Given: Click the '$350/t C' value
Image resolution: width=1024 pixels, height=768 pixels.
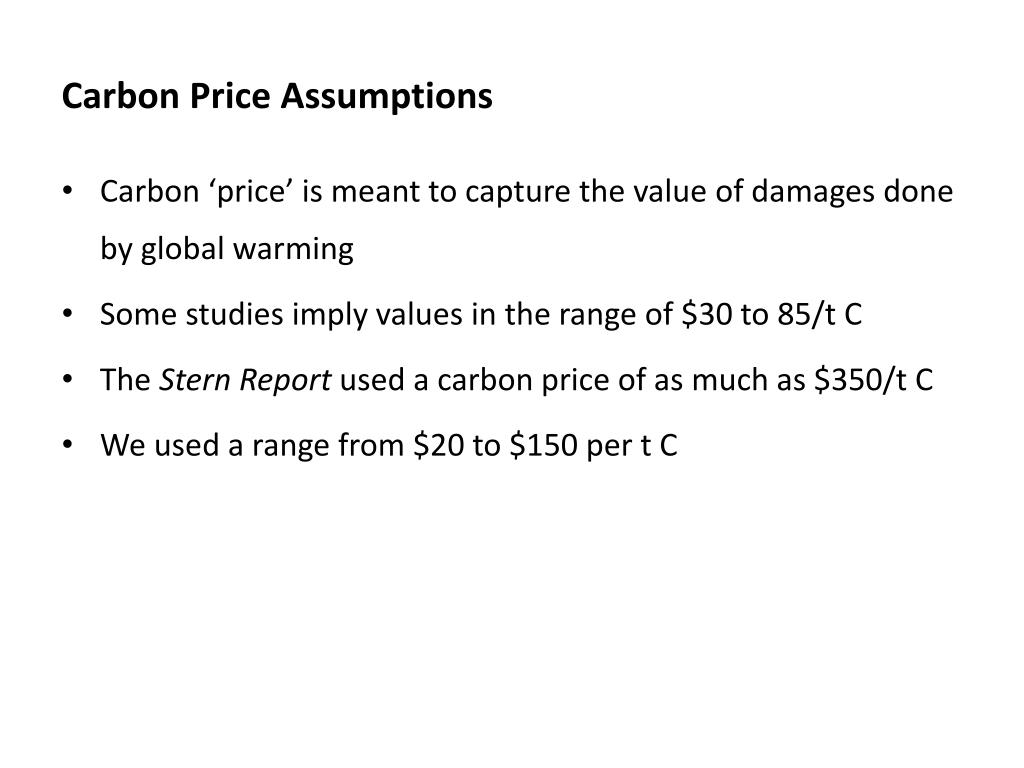Looking at the screenshot, I should [x=874, y=380].
